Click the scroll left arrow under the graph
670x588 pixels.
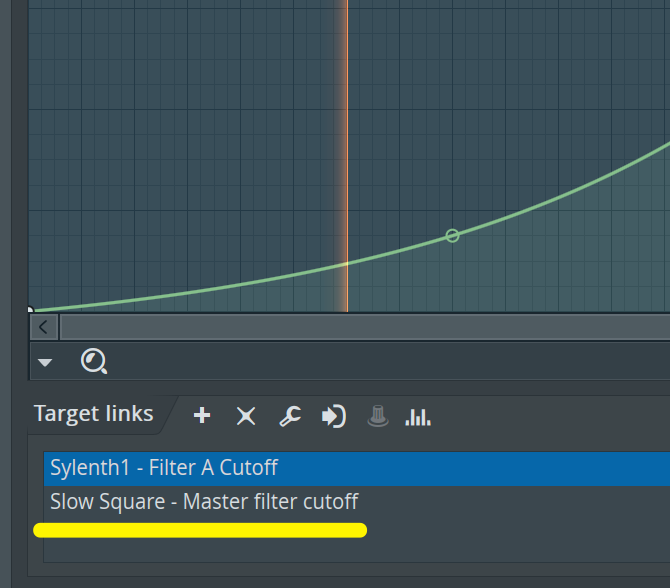pyautogui.click(x=44, y=327)
